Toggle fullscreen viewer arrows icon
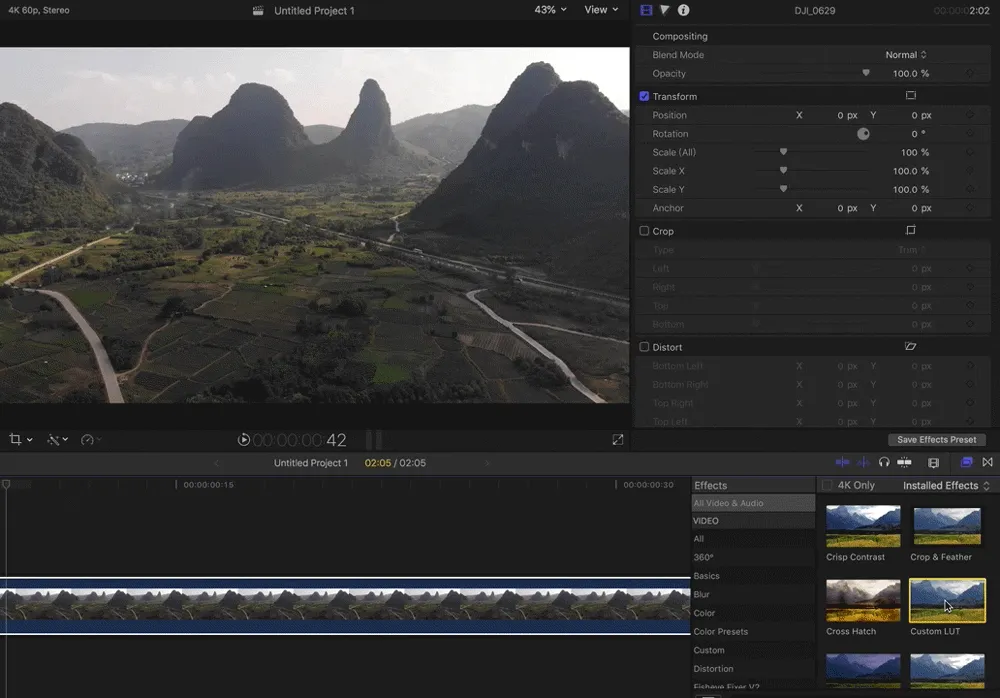The width and height of the screenshot is (1000, 698). [x=617, y=440]
